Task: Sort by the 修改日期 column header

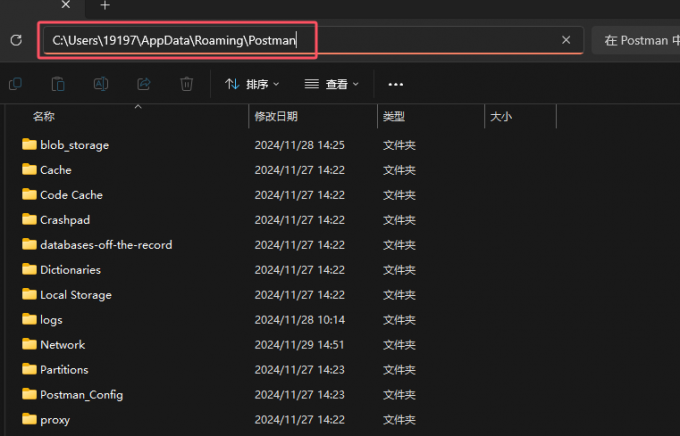Action: click(x=276, y=116)
